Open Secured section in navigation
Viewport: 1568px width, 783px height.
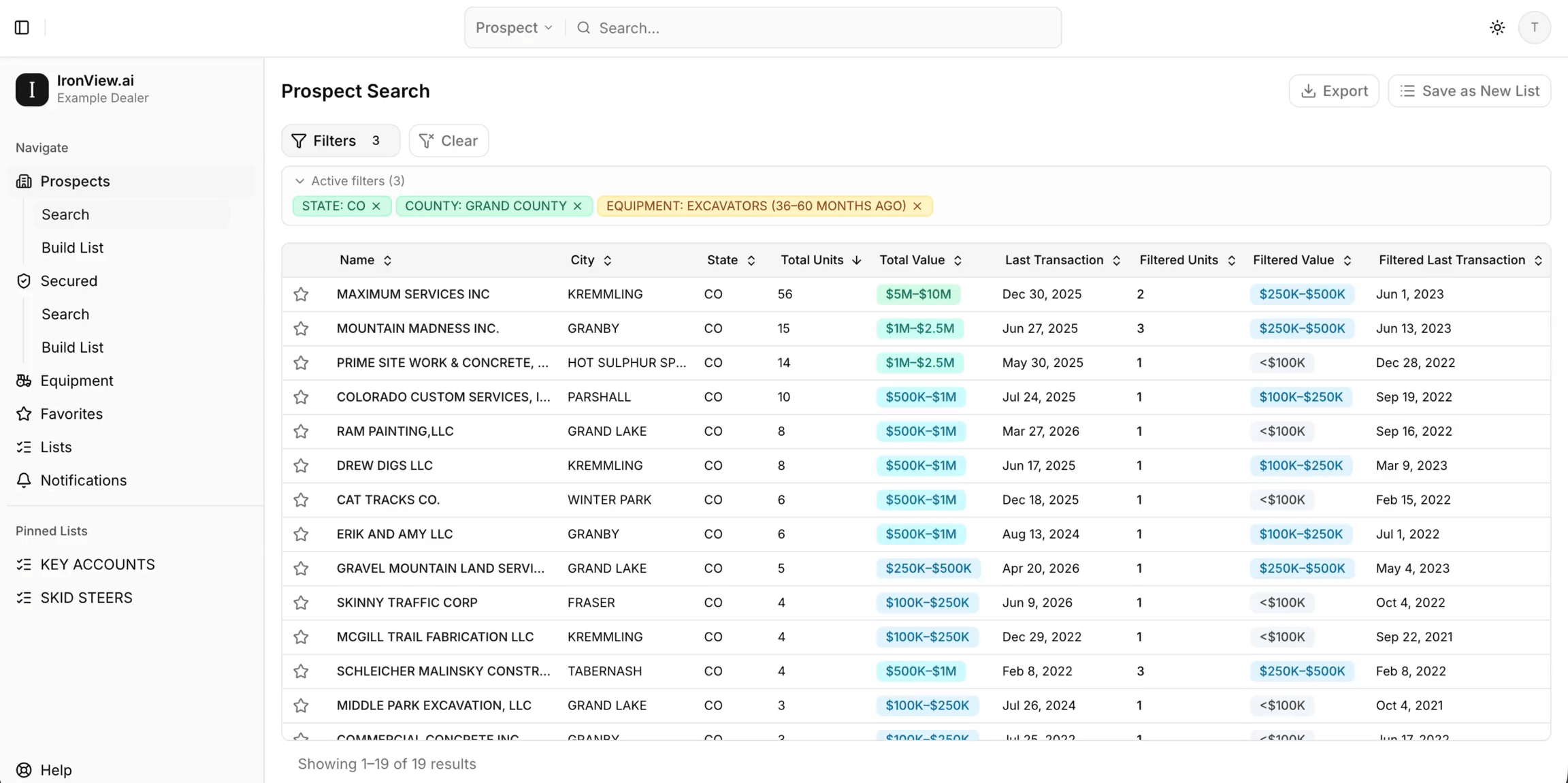[131, 281]
